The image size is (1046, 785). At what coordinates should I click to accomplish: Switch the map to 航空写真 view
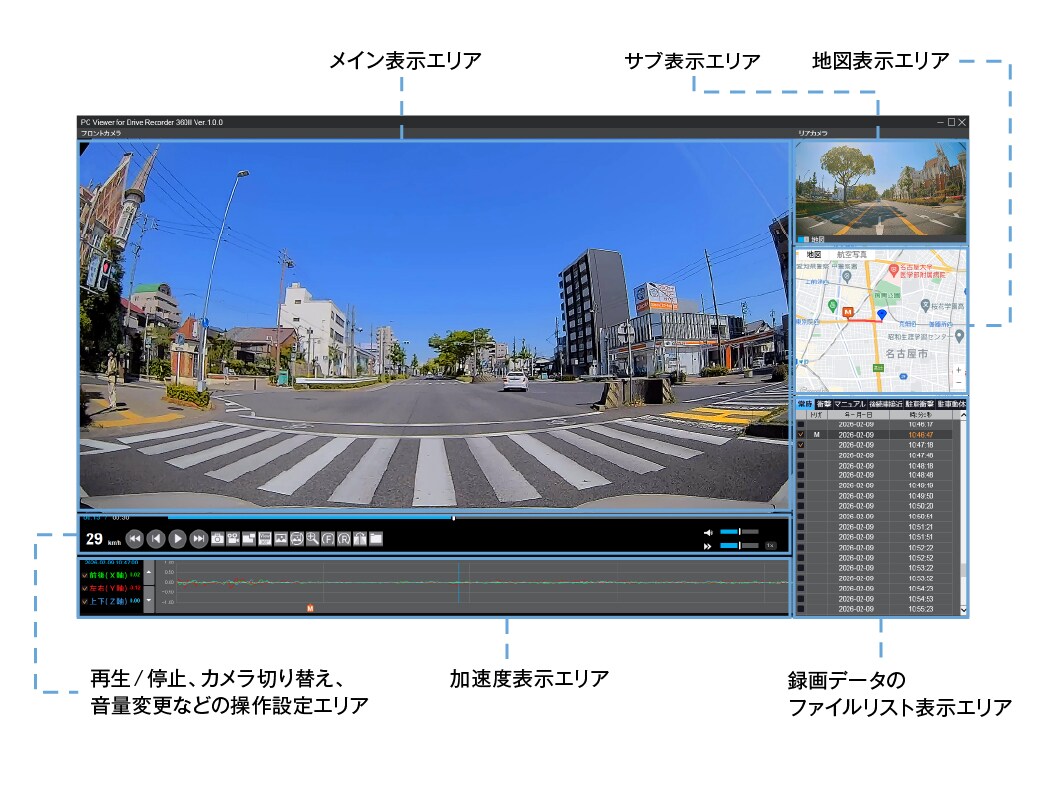(x=851, y=254)
